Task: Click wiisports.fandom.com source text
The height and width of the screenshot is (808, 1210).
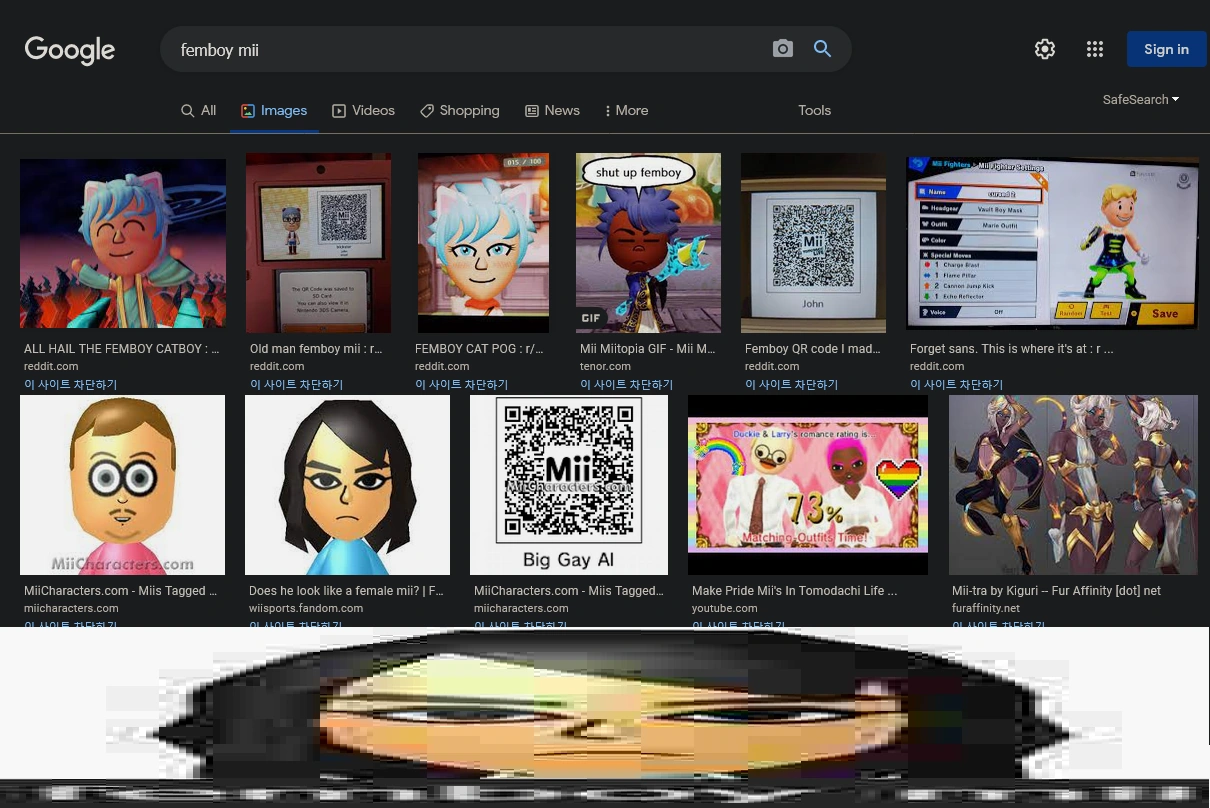Action: pos(306,608)
